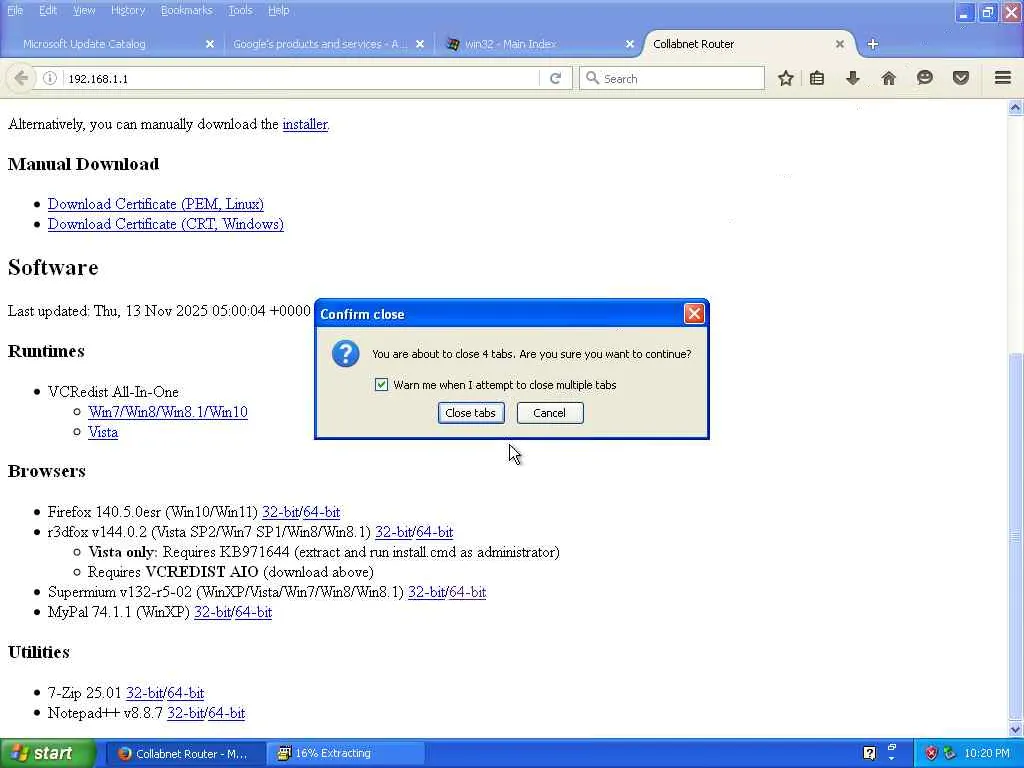1024x768 pixels.
Task: Switch to Google's products and services tab
Action: [x=327, y=44]
